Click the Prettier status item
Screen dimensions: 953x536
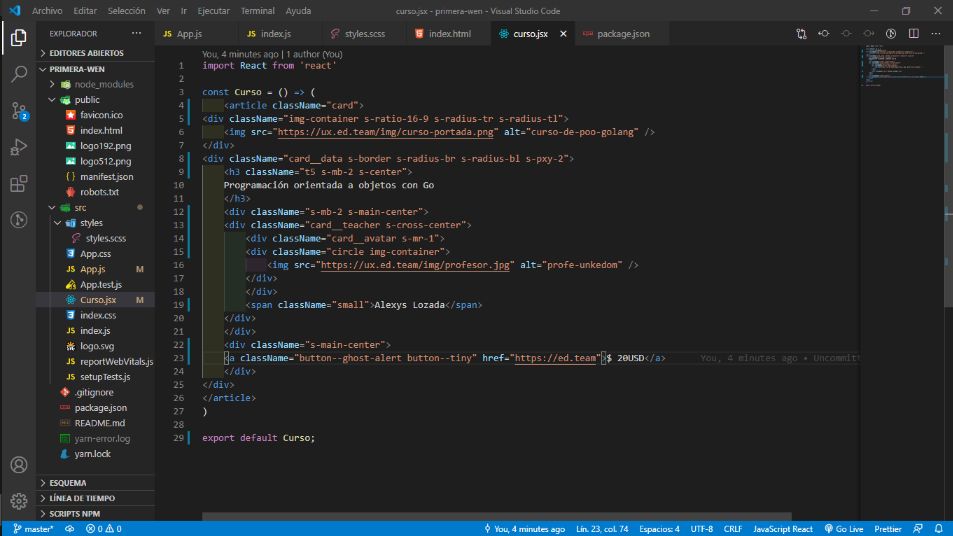(887, 529)
